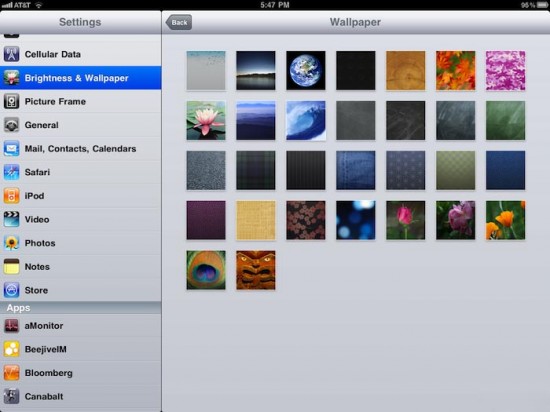Pick the blue ocean wave wallpaper
Viewport: 550px width, 412px height.
pos(306,120)
